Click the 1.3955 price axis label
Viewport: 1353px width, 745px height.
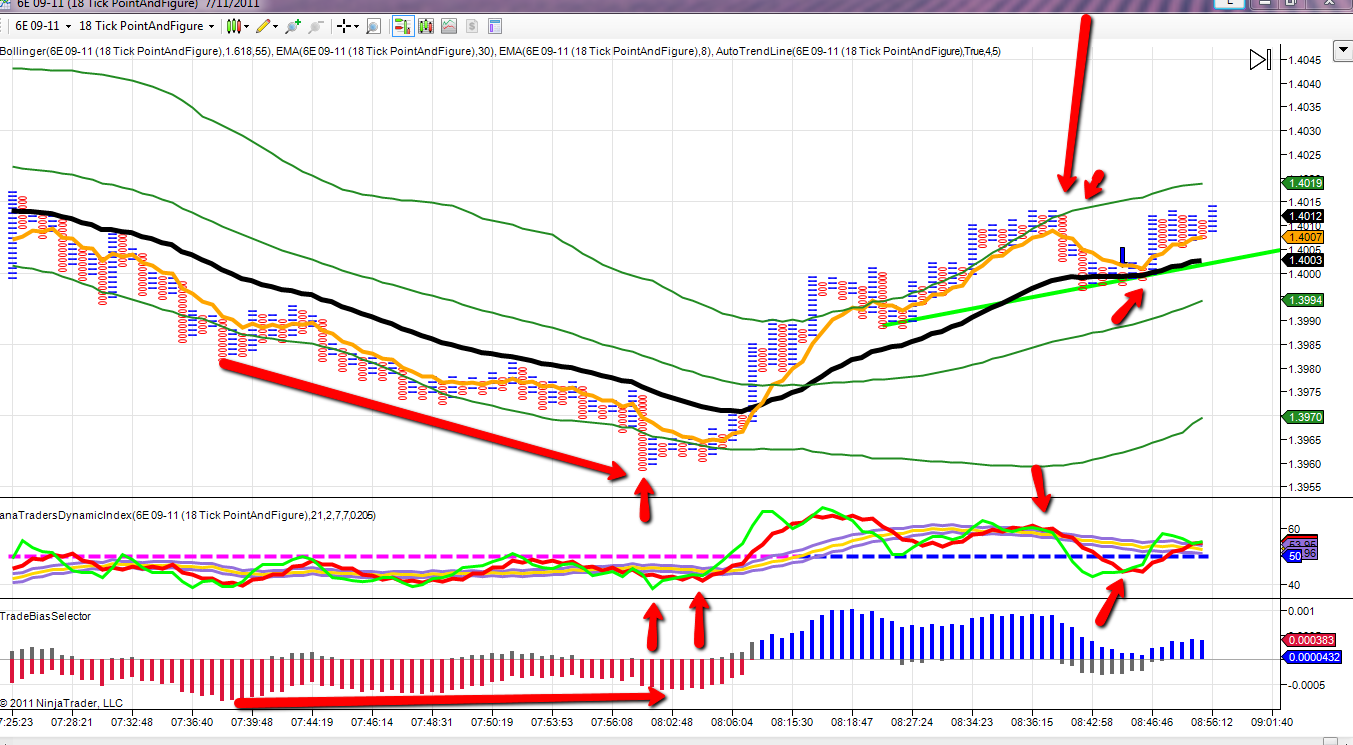(x=1305, y=487)
